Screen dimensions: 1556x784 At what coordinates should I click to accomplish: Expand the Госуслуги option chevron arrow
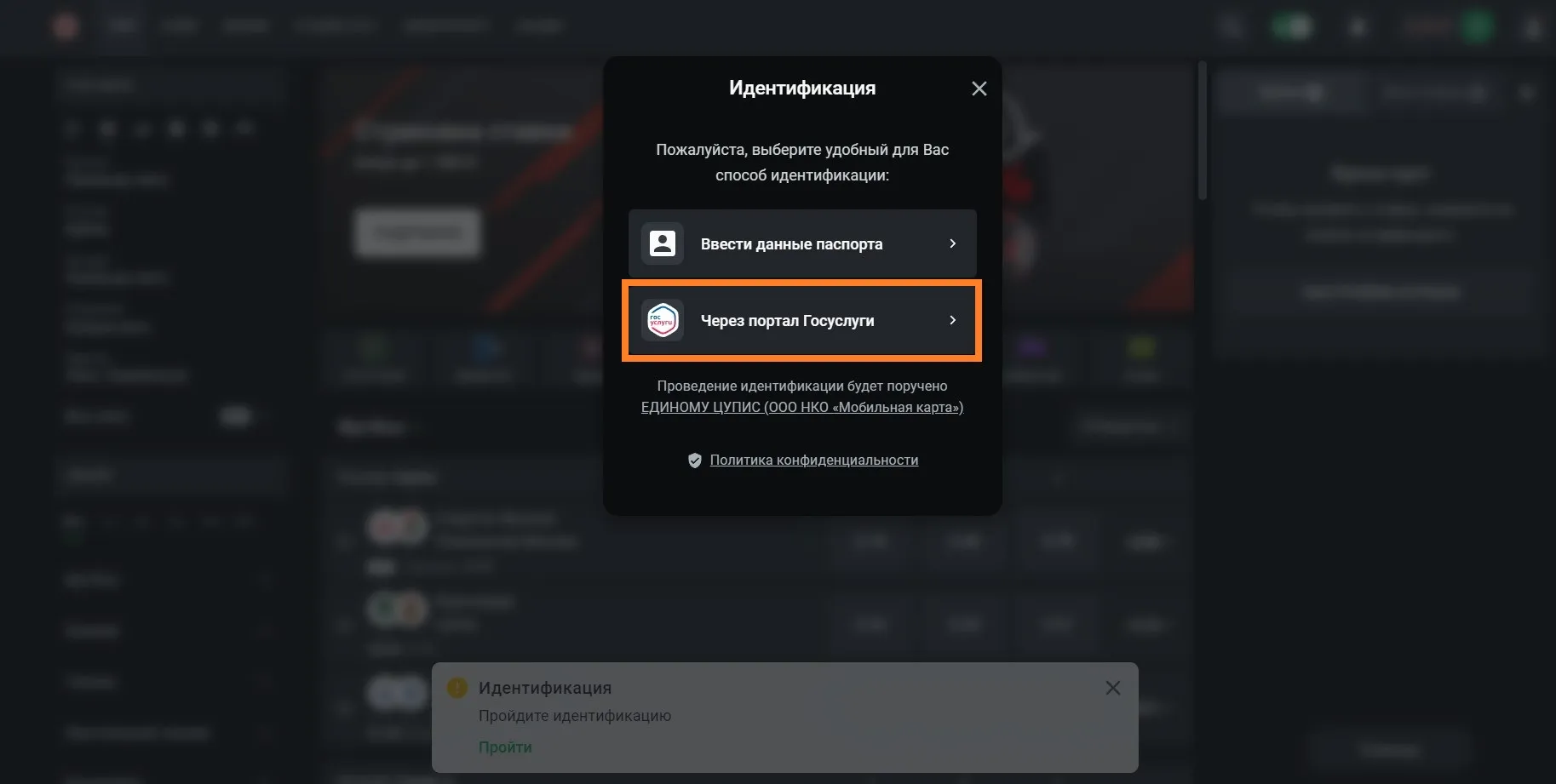[952, 321]
